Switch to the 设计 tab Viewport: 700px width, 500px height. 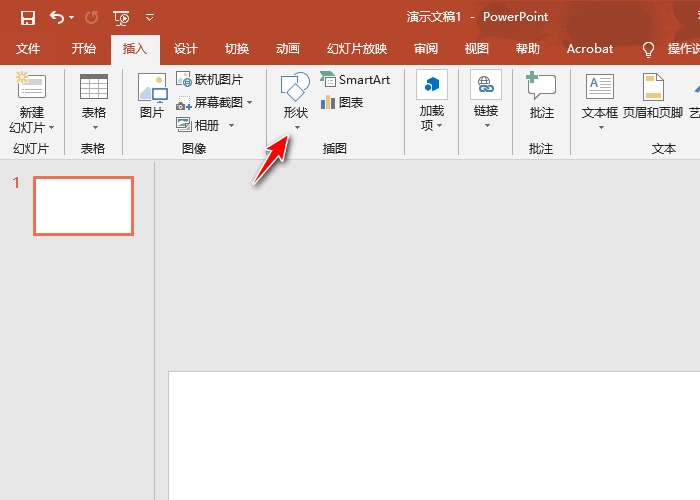186,49
